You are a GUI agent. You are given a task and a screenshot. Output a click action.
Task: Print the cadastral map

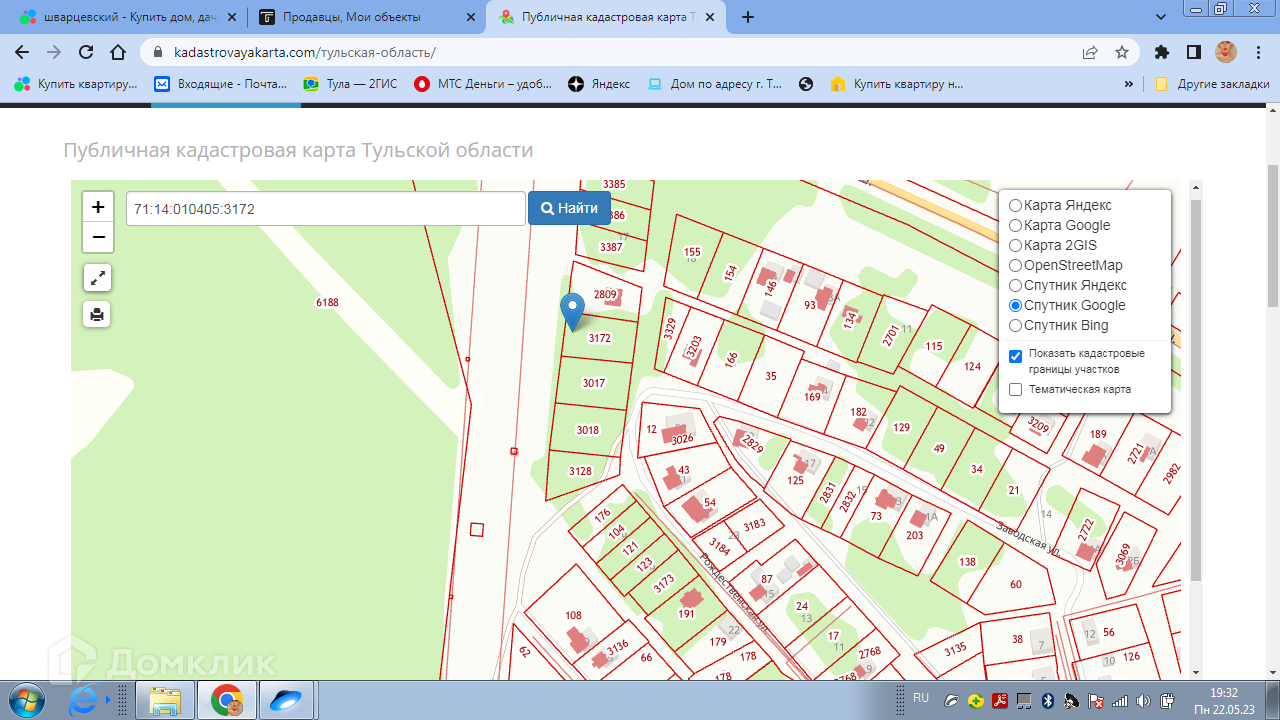(x=97, y=314)
